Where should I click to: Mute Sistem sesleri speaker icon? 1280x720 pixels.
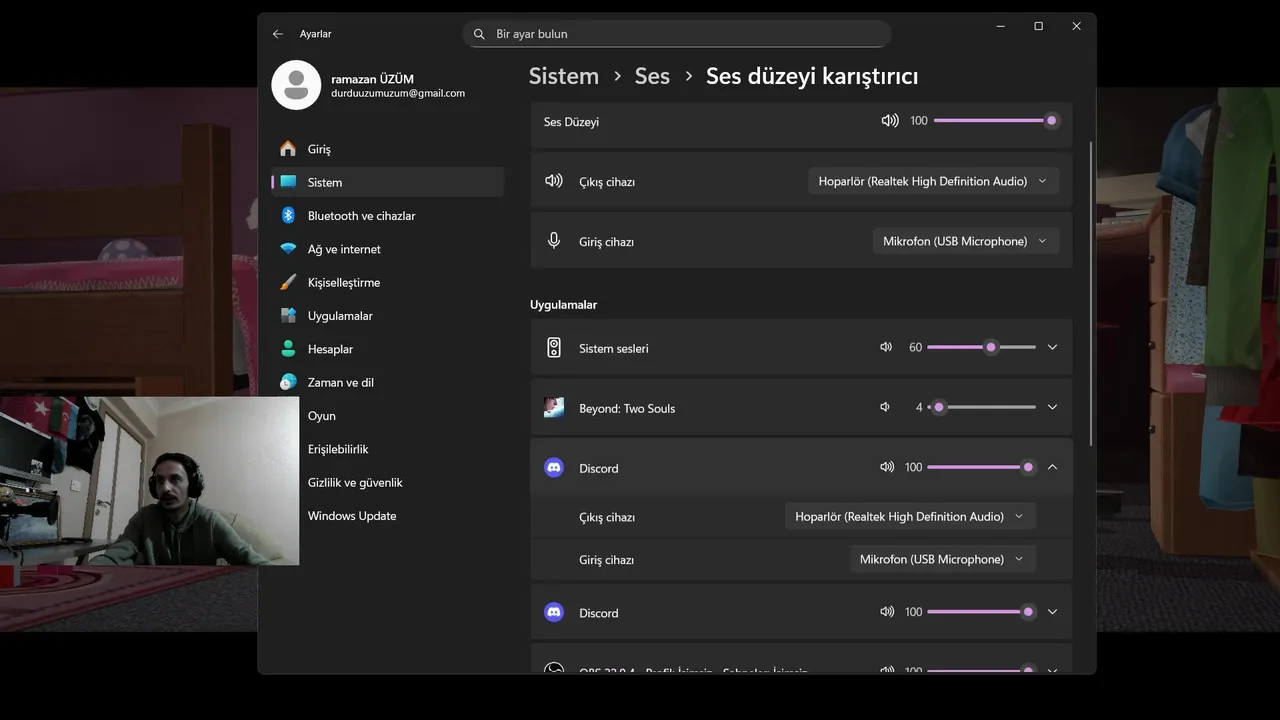[885, 347]
